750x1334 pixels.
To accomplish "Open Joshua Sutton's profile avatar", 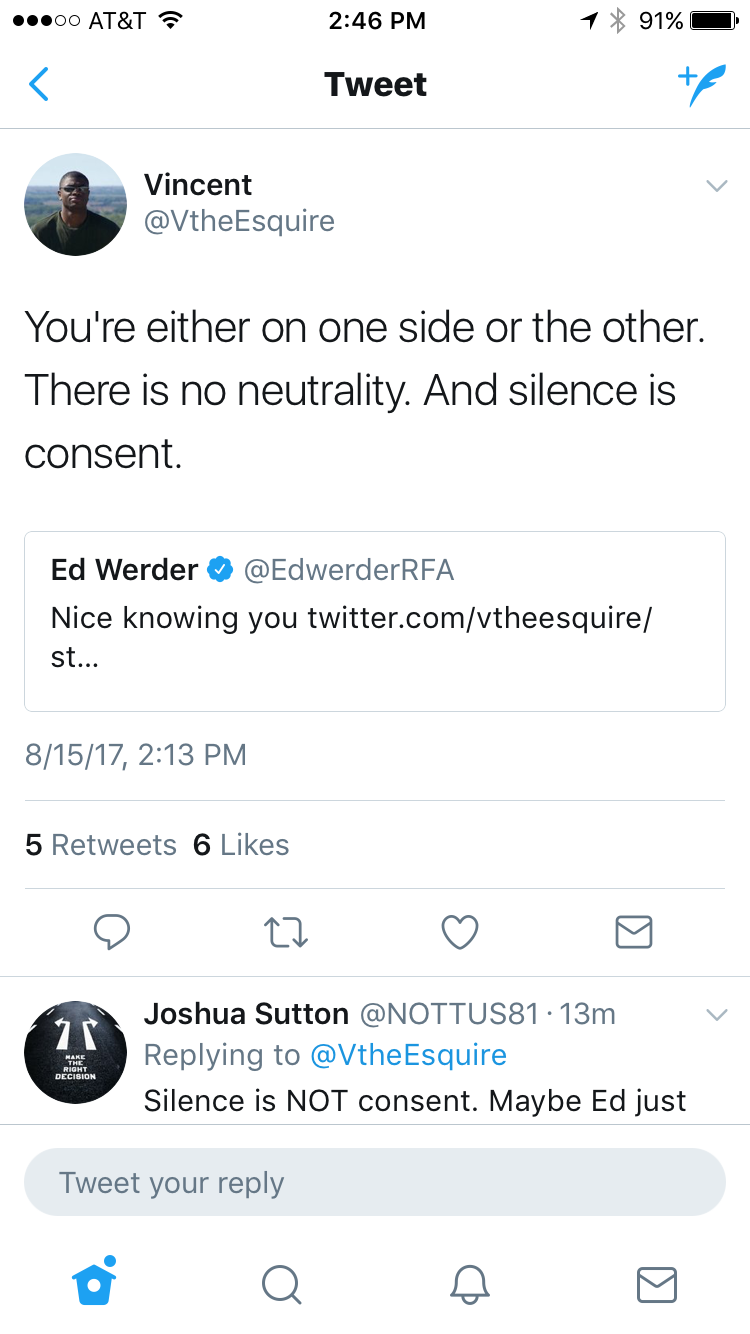I will click(75, 1050).
